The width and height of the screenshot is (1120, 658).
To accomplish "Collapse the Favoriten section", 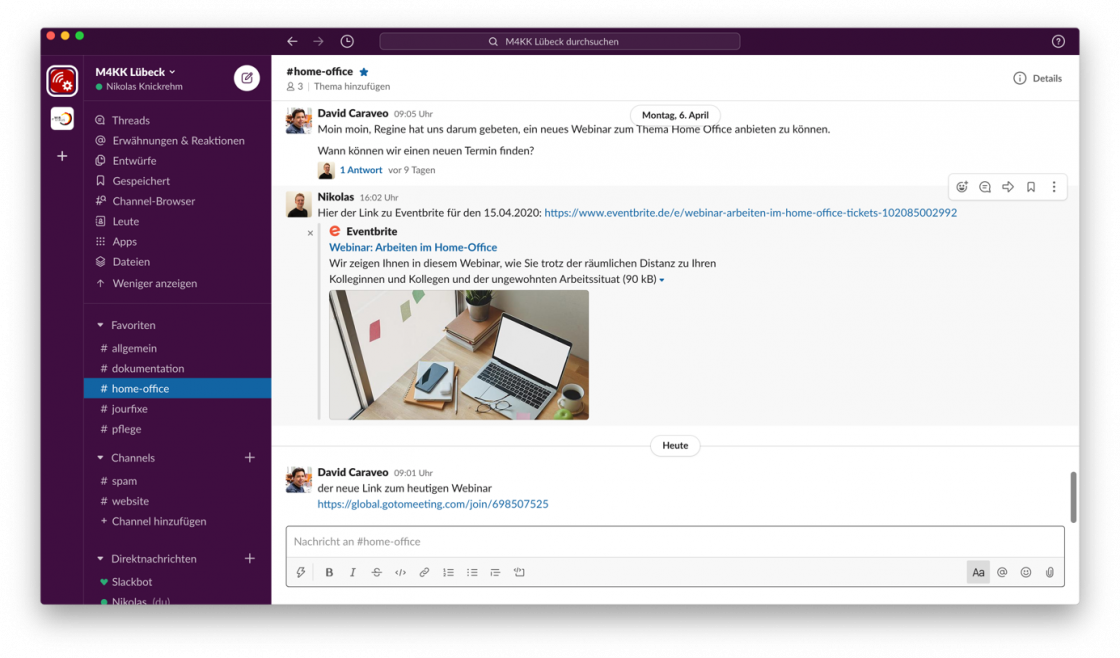I will point(100,325).
